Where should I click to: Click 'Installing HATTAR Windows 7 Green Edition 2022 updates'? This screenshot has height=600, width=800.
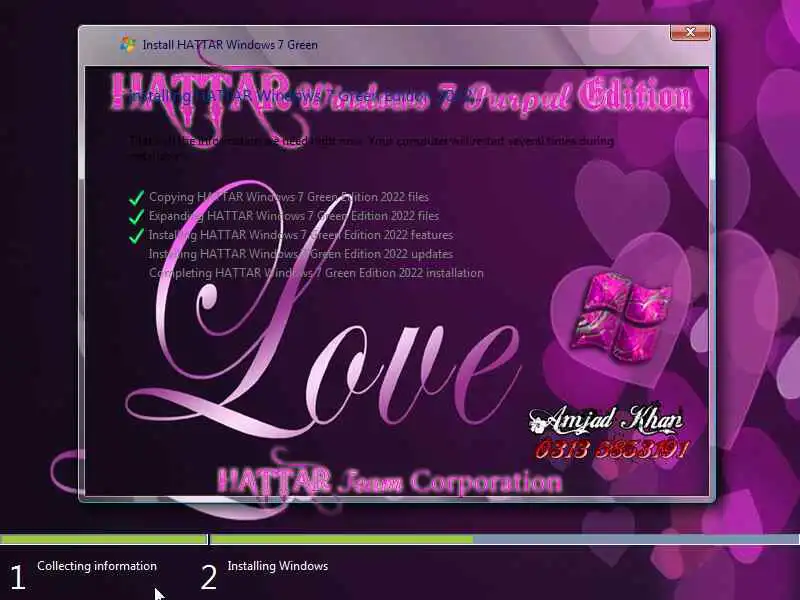tap(301, 254)
